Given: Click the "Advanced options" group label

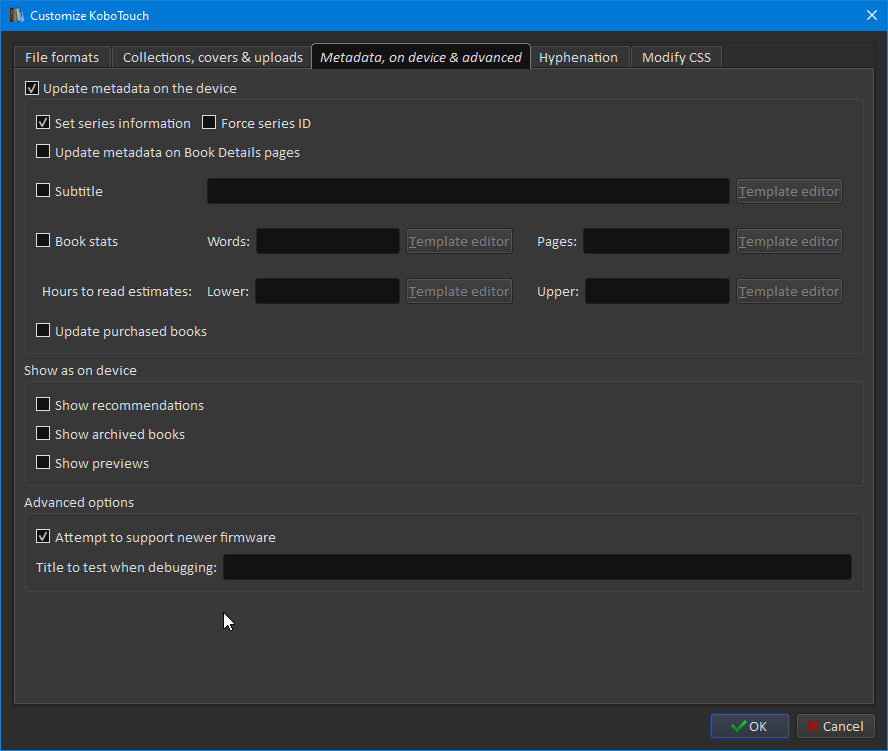Looking at the screenshot, I should click(x=79, y=502).
